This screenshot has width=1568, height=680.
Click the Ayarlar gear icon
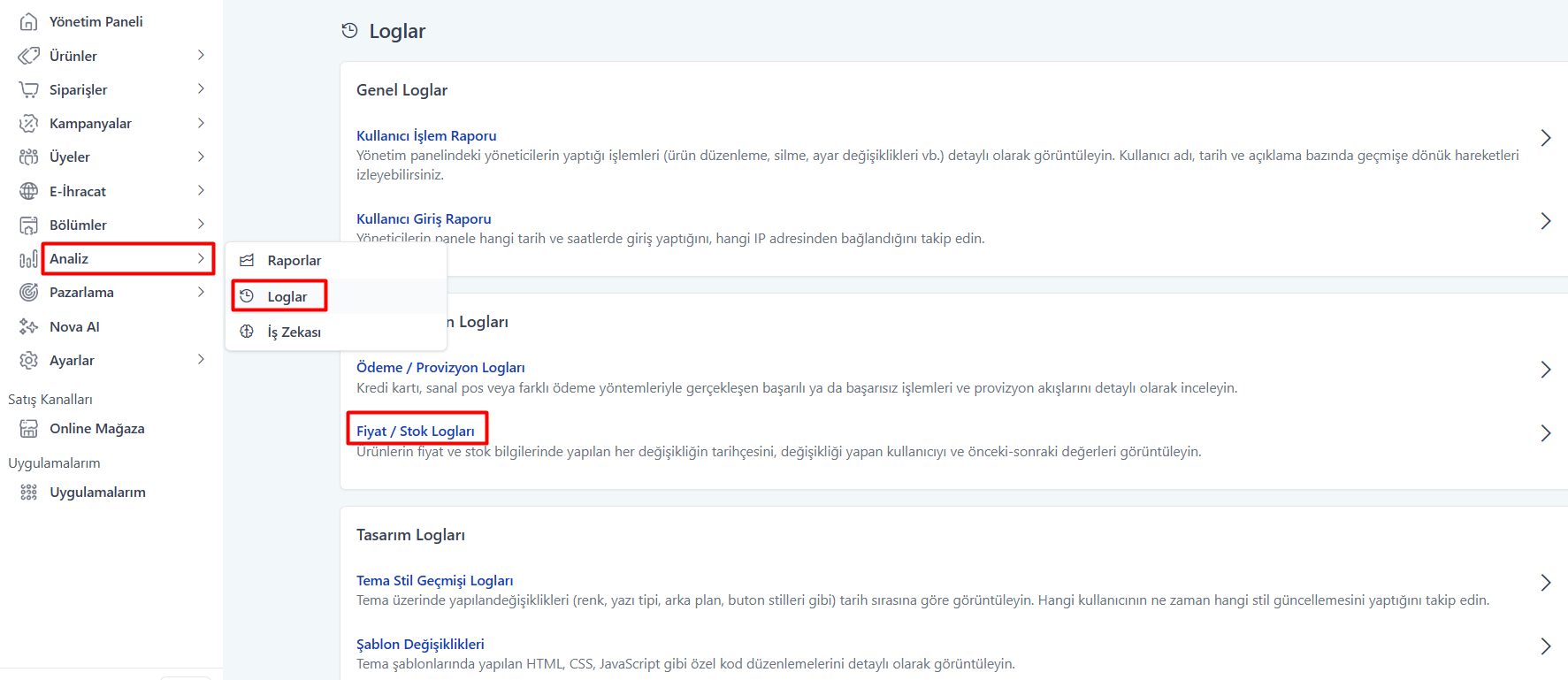(x=28, y=360)
